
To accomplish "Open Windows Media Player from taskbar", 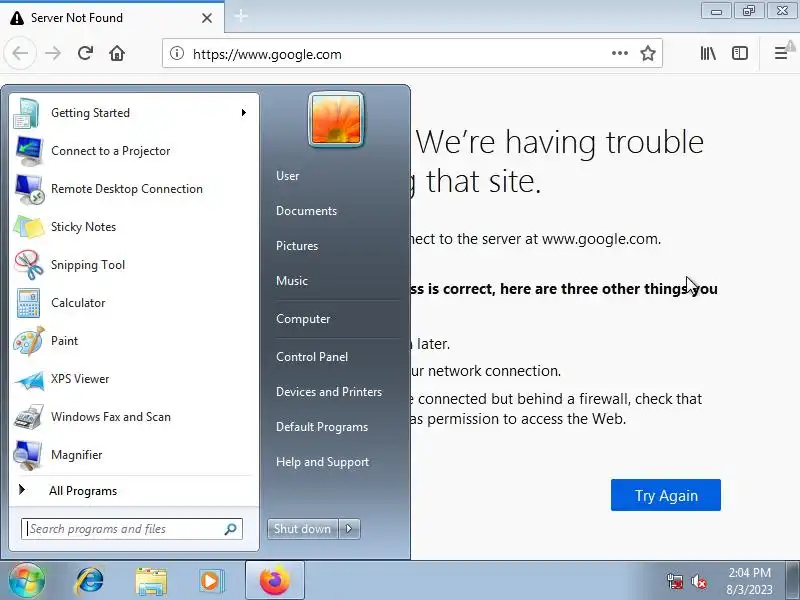I will pos(211,581).
